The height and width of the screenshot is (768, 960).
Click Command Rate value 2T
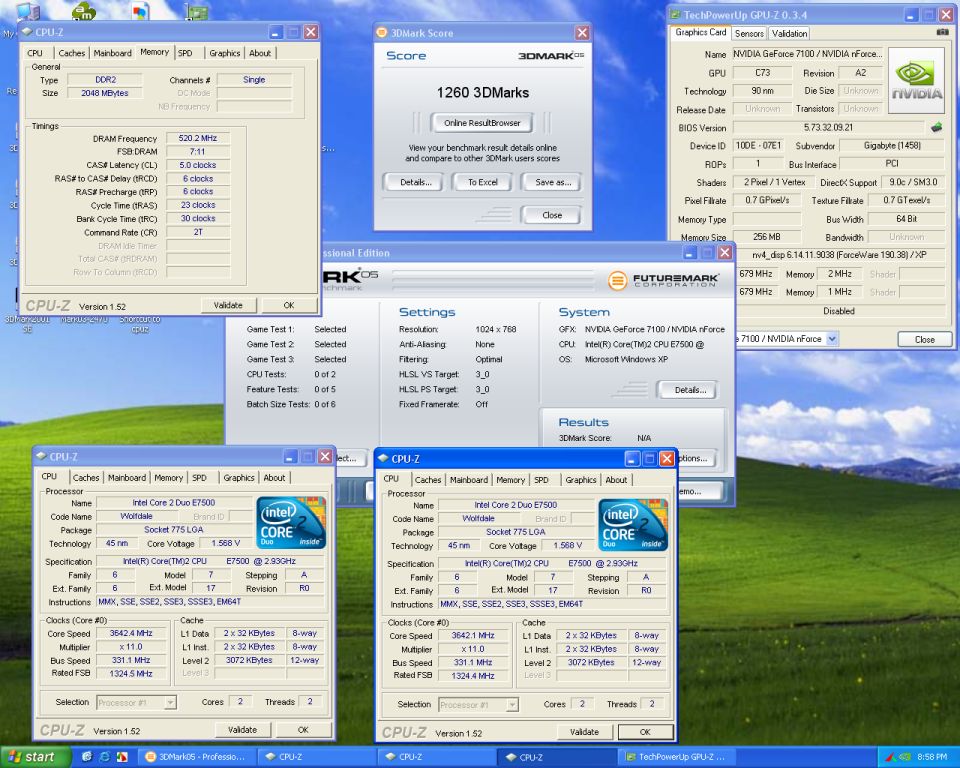point(198,233)
